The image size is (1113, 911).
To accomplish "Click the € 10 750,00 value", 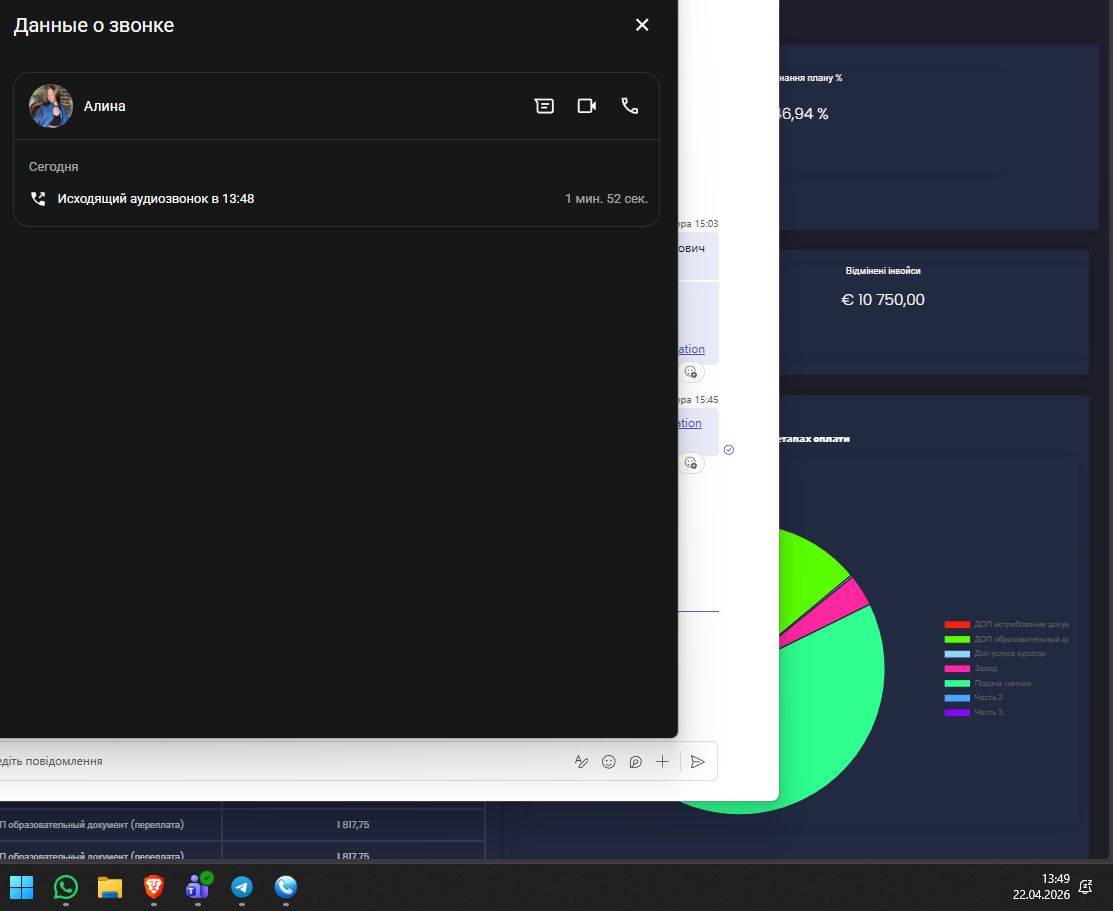I will click(883, 300).
